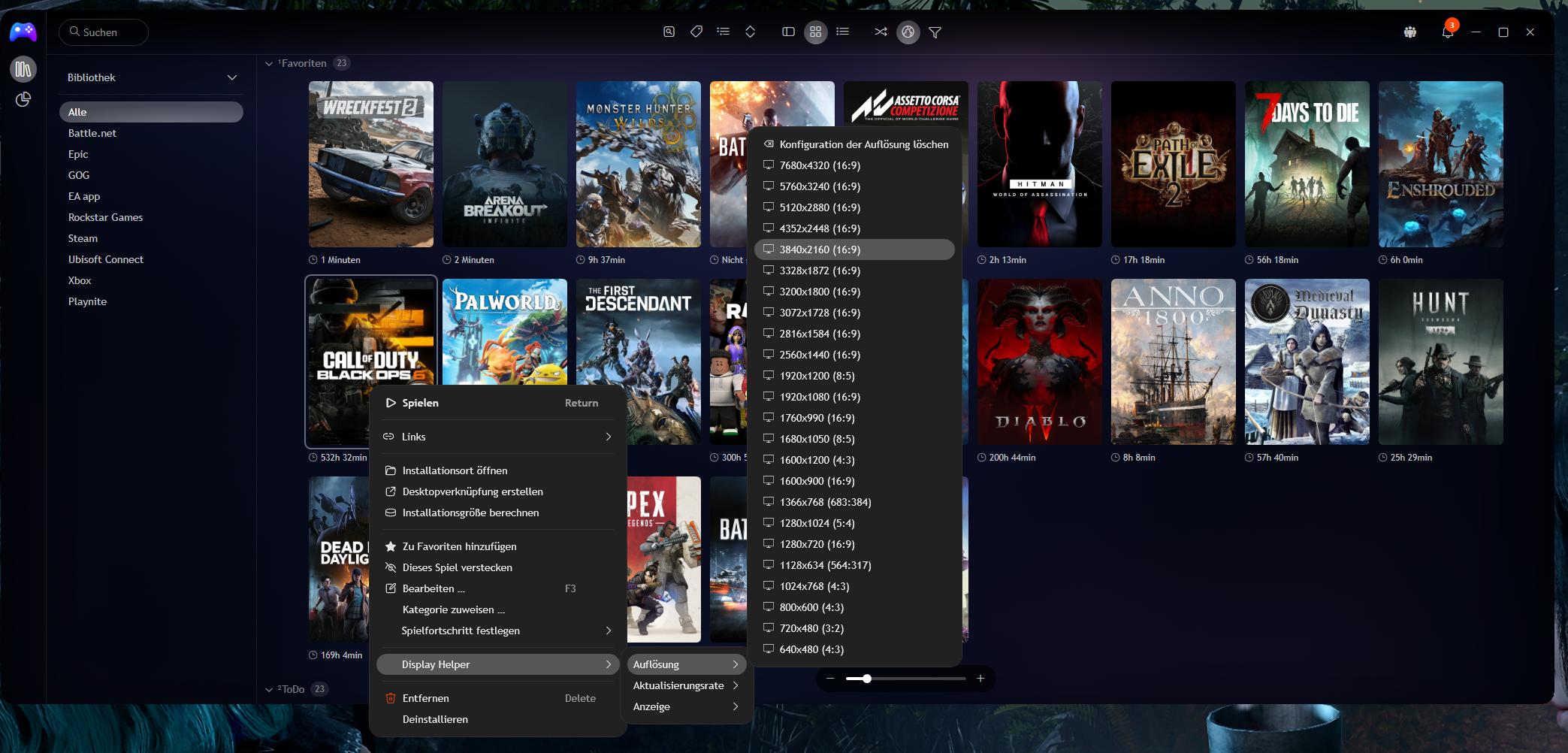This screenshot has height=753, width=1568.
Task: Open the library view sidebar icon
Action: pyautogui.click(x=23, y=69)
